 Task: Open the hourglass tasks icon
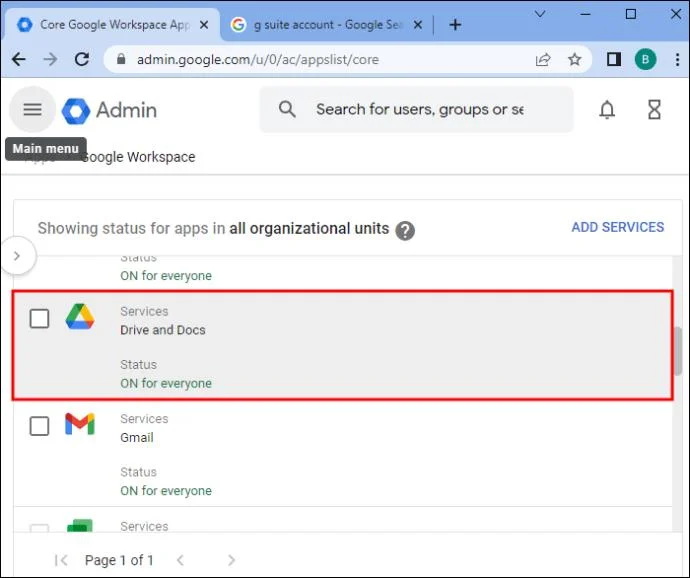(x=654, y=109)
